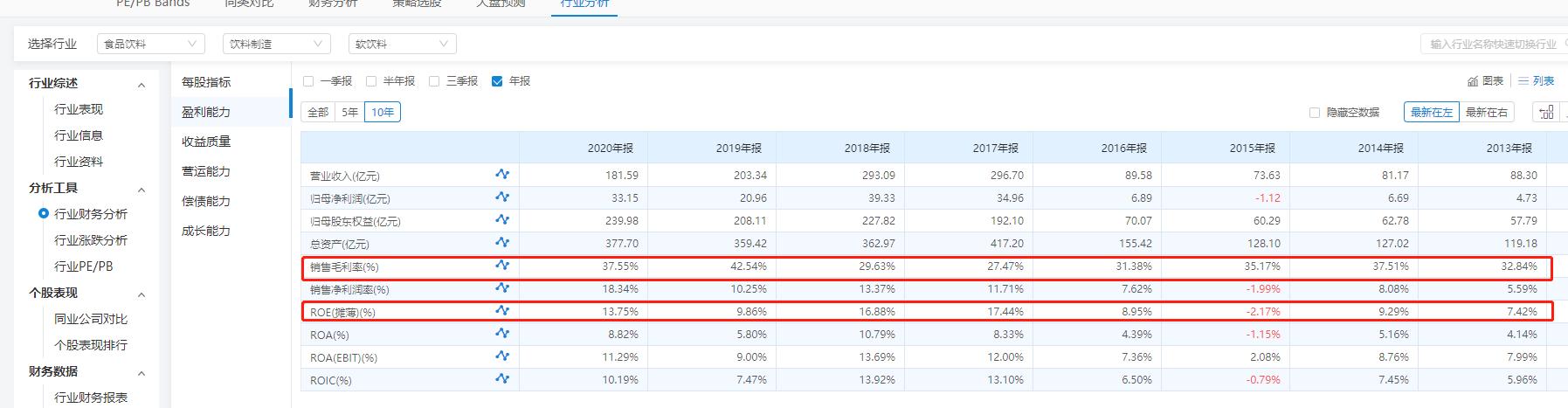
Task: Select the 行业财务分析 radio item
Action: click(x=44, y=213)
